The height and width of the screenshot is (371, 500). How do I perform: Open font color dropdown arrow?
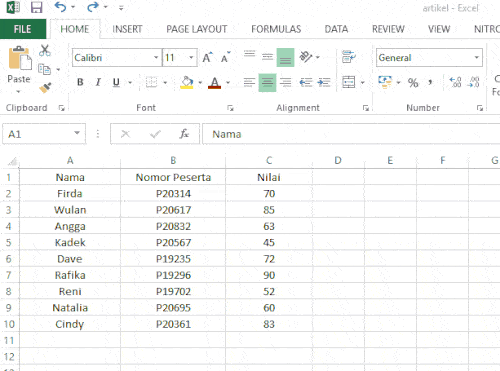point(228,82)
